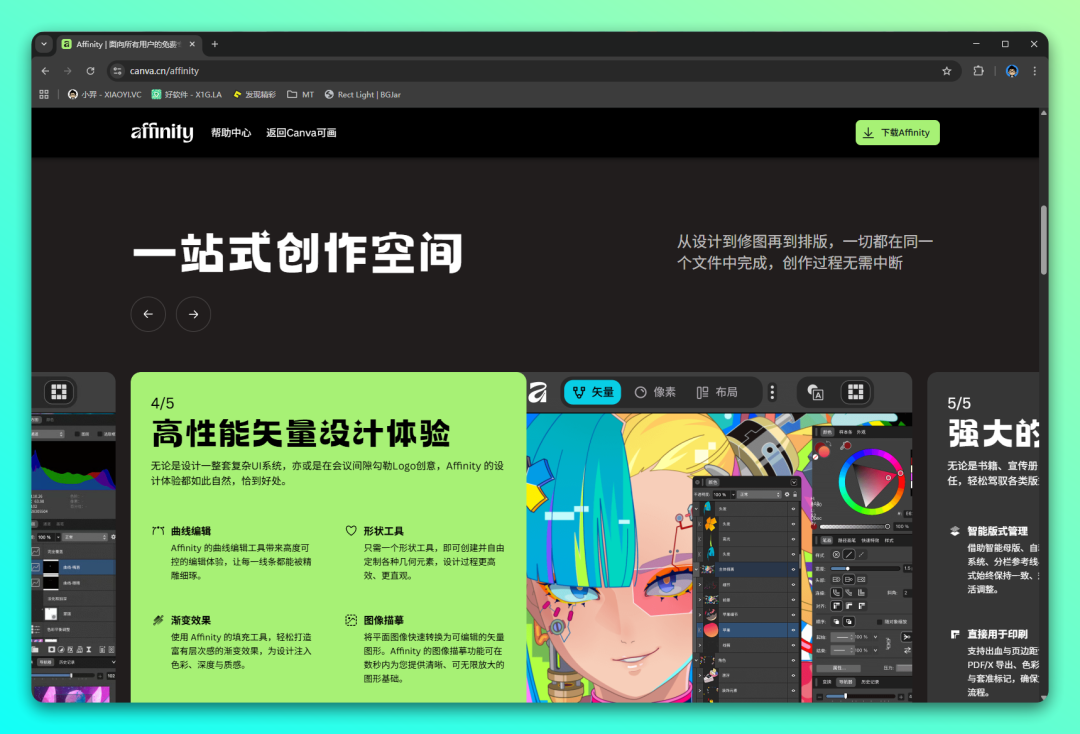This screenshot has width=1080, height=734.
Task: Click the lock icon beside the blend mode field
Action: 793,493
